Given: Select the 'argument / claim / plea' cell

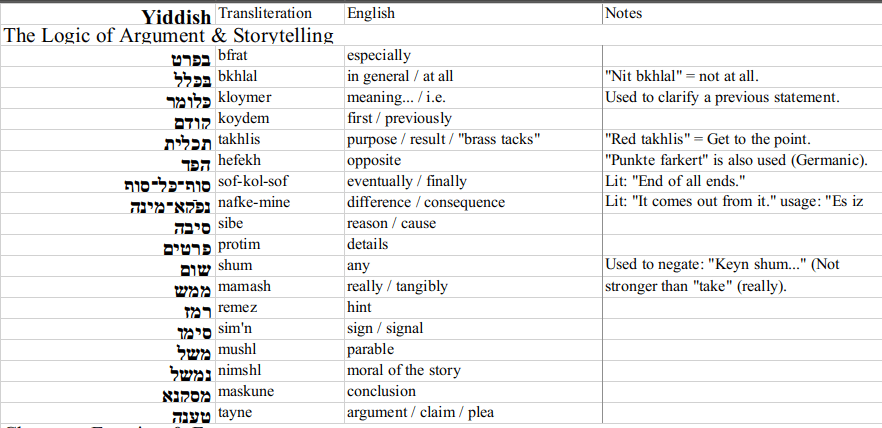Looking at the screenshot, I should point(420,412).
